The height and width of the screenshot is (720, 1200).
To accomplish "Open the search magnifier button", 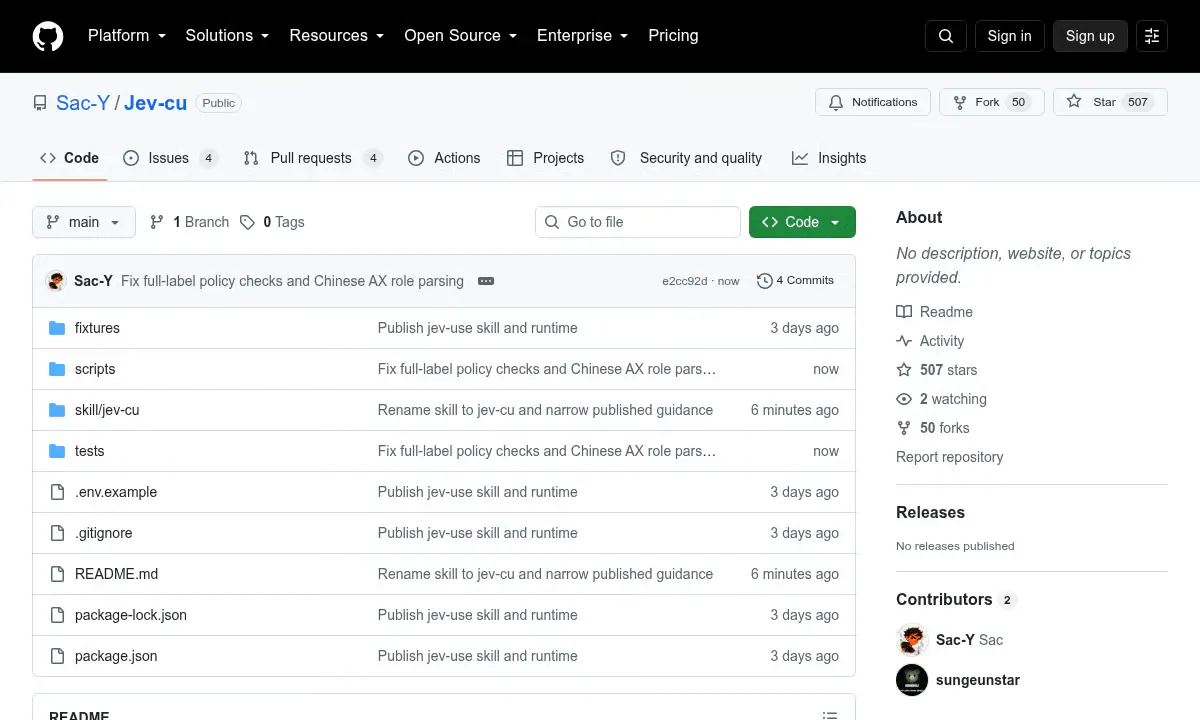I will pyautogui.click(x=946, y=36).
